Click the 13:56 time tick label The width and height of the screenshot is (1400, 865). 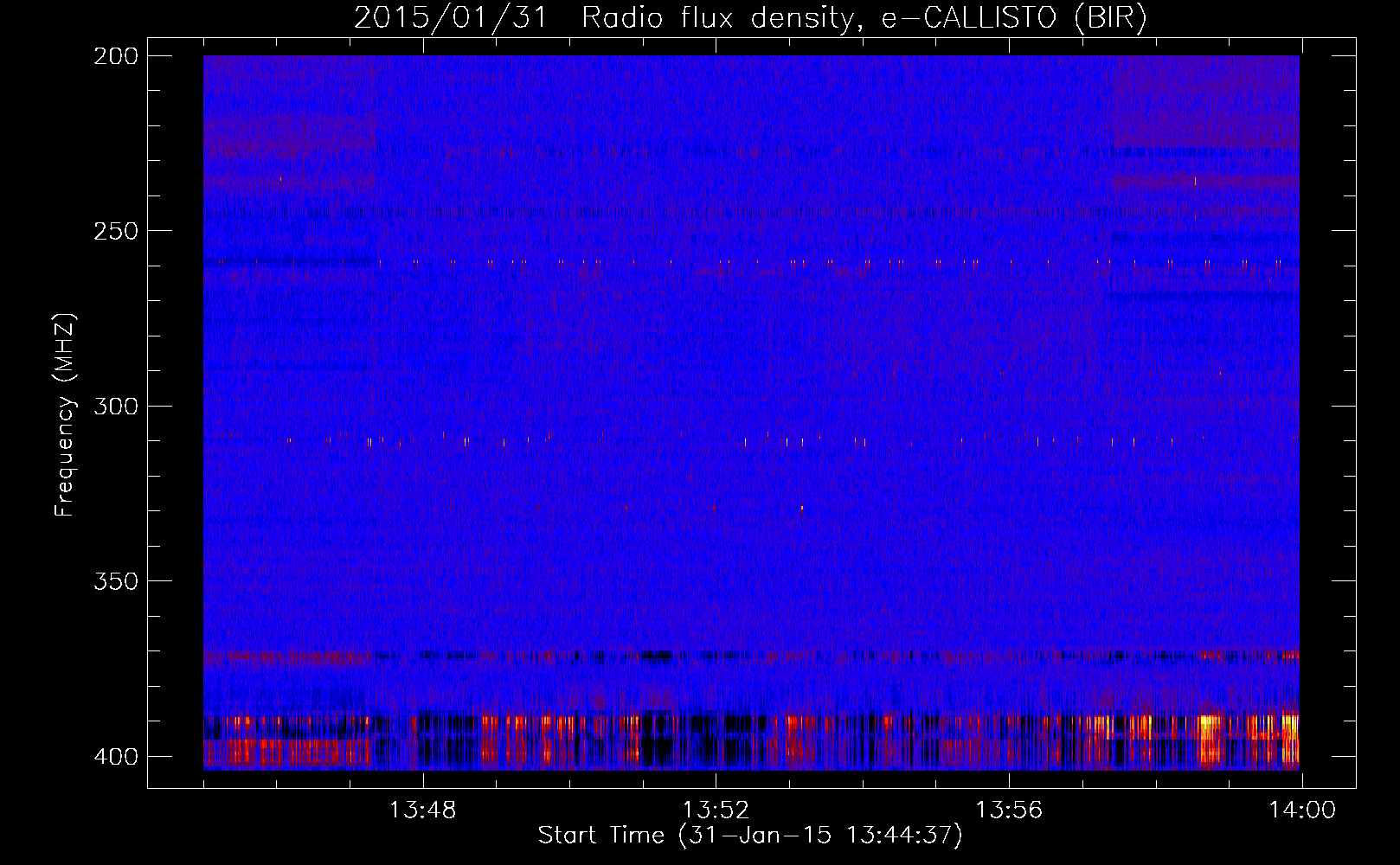pos(1009,810)
